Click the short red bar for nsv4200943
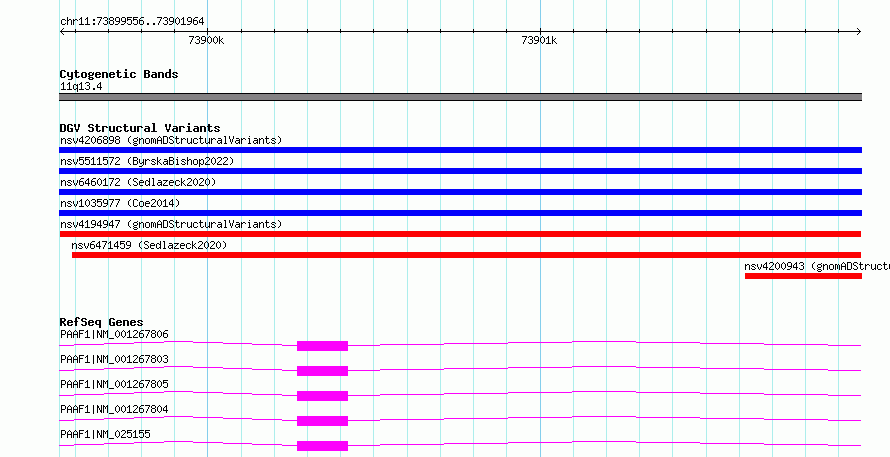Viewport: 890px width, 457px height. 803,276
